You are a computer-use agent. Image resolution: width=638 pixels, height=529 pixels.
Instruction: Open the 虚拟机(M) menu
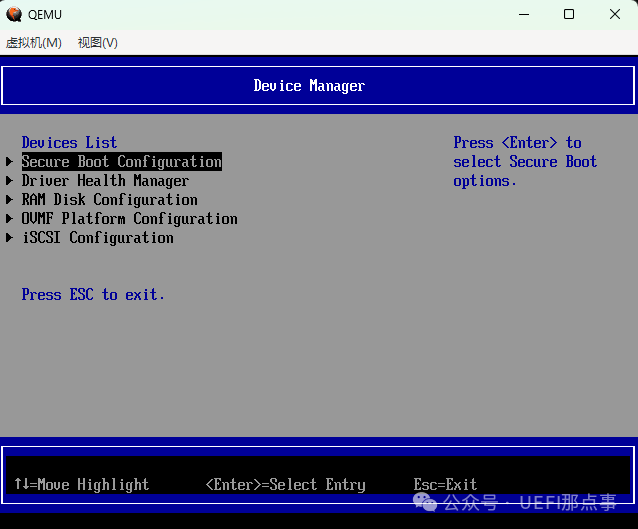(x=34, y=42)
